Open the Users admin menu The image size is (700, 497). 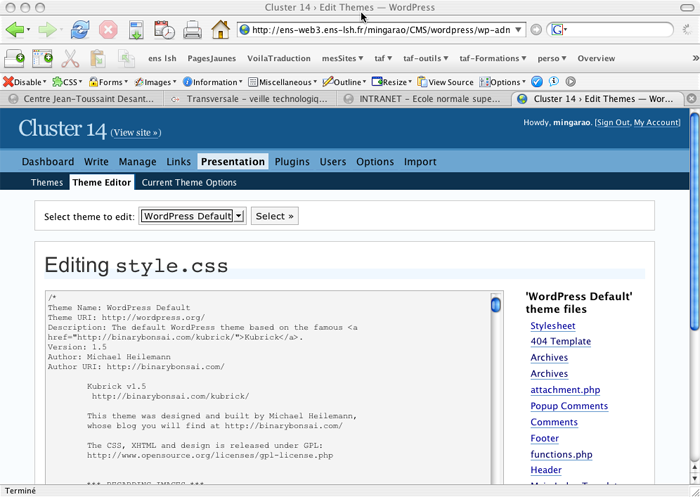(333, 162)
